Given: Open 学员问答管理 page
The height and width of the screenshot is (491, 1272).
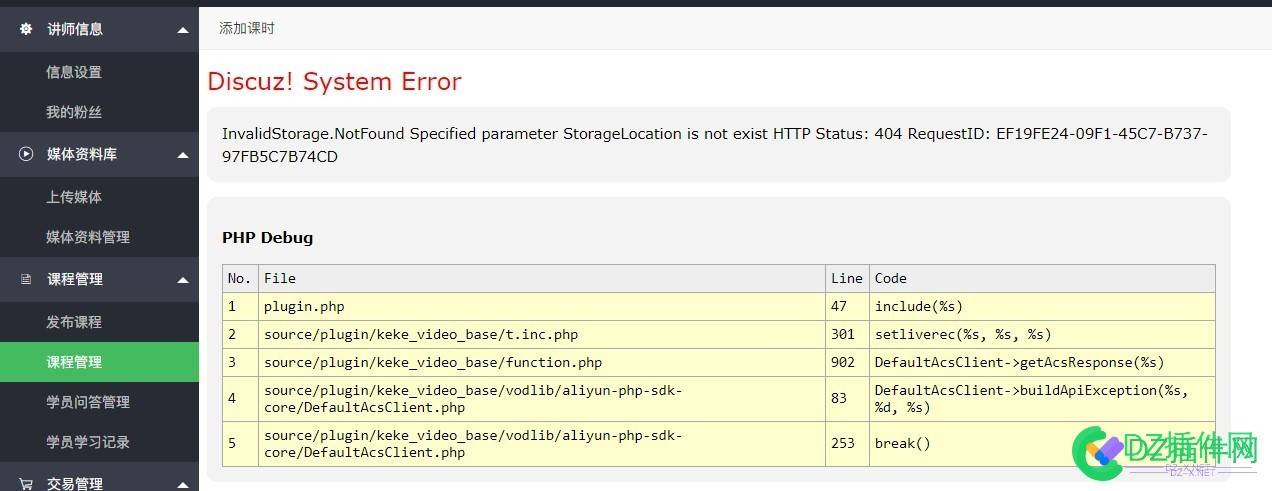Looking at the screenshot, I should 88,402.
